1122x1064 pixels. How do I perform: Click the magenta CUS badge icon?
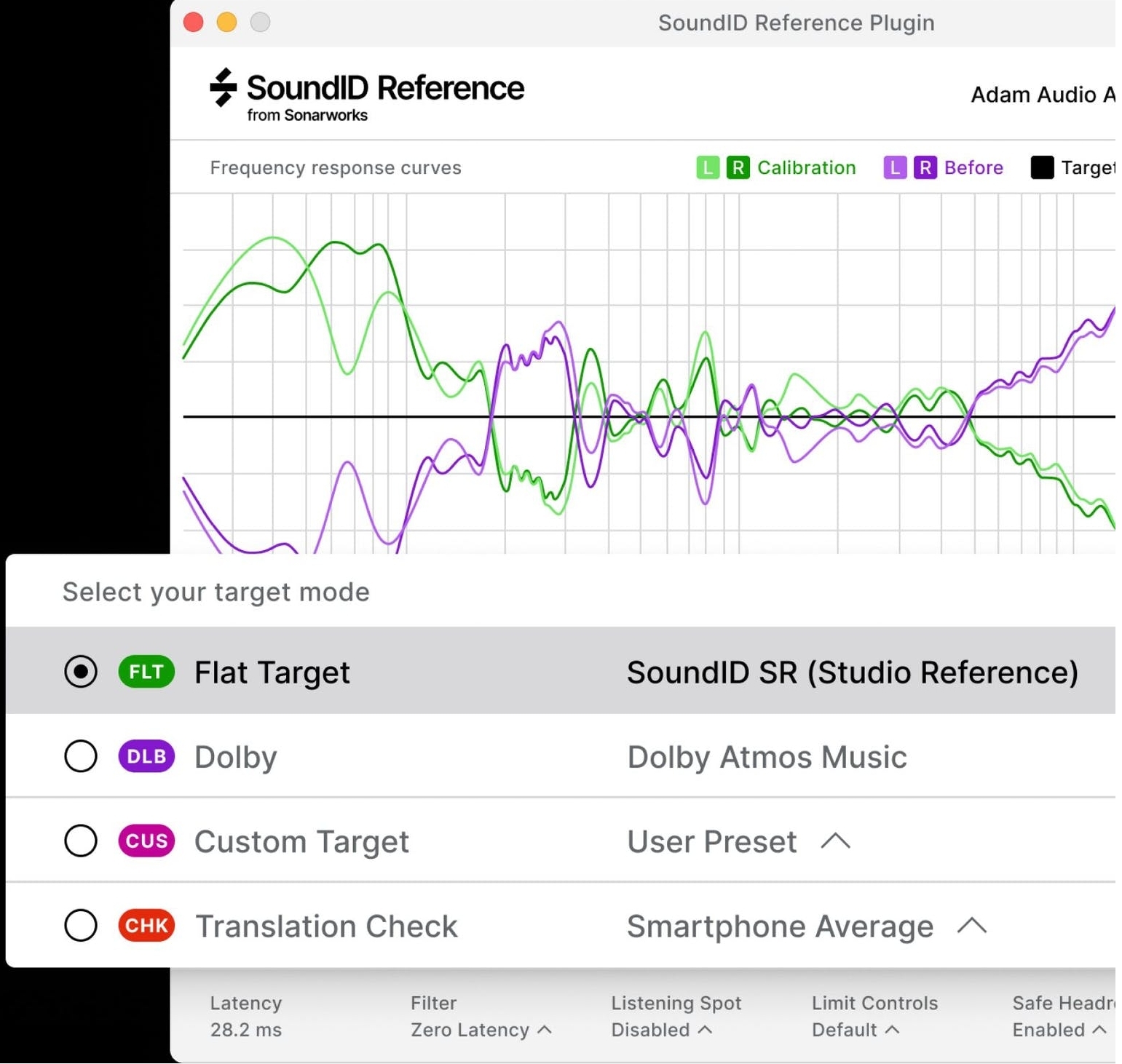146,841
